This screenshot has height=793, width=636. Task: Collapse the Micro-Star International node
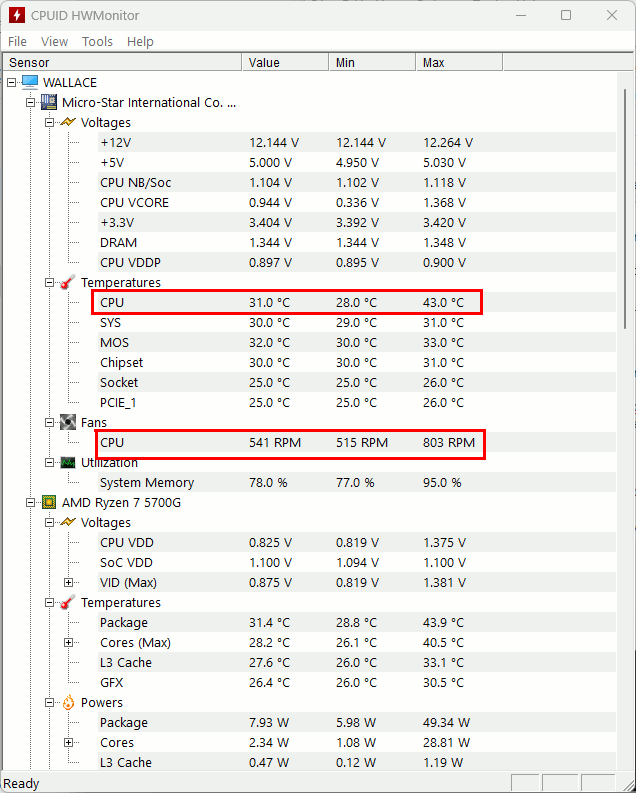[30, 103]
